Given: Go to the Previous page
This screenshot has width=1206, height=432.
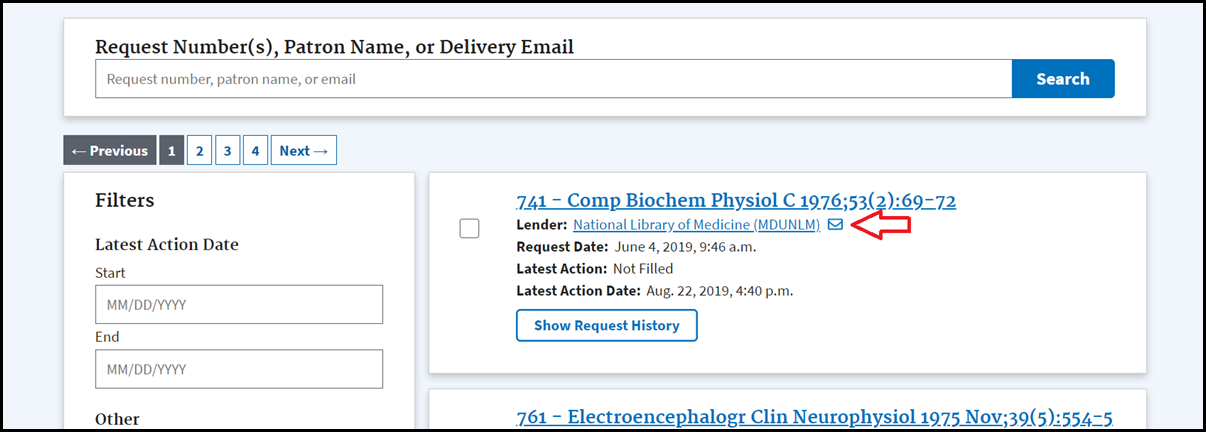Looking at the screenshot, I should (x=110, y=151).
